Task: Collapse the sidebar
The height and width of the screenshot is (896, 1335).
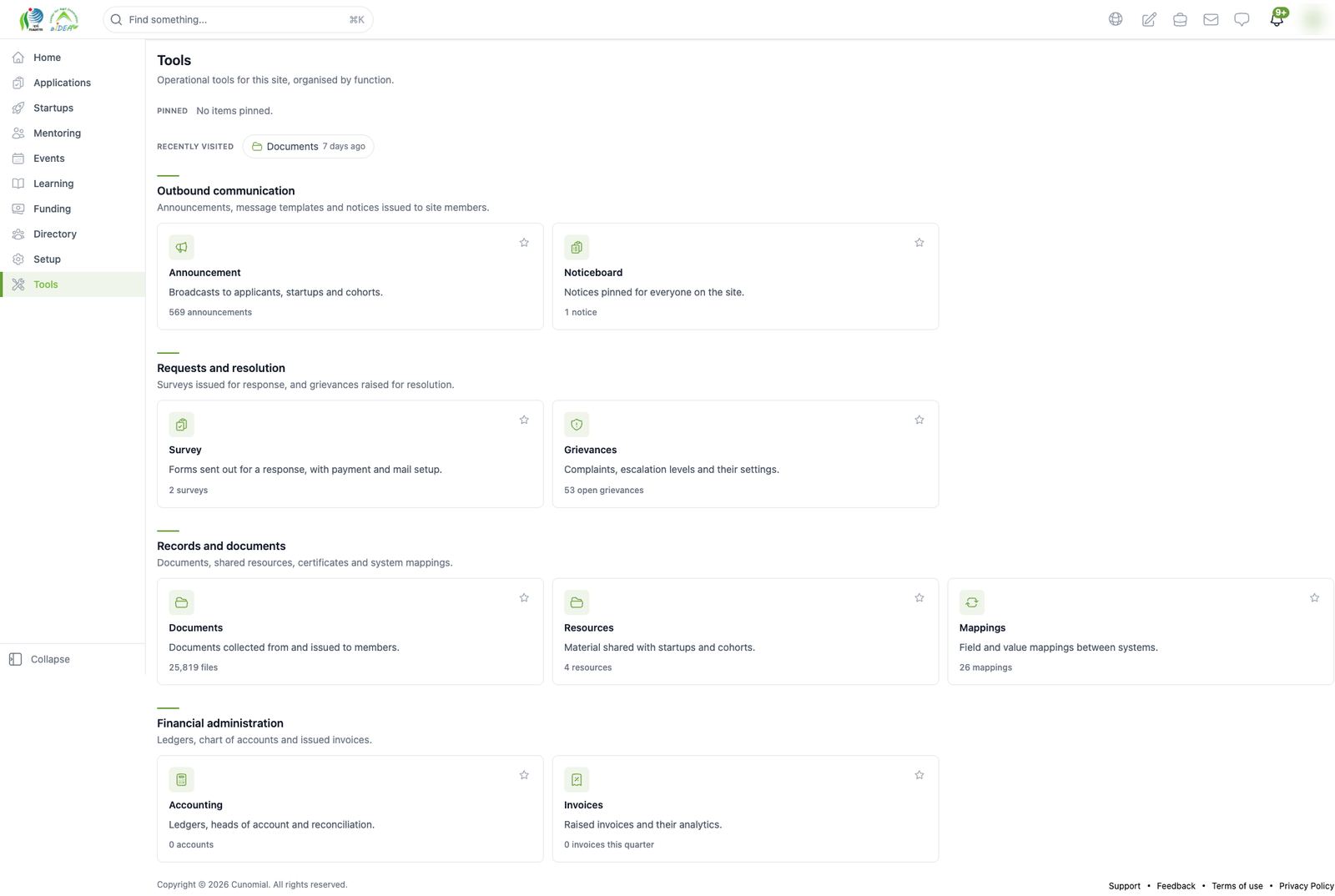Action: point(73,659)
